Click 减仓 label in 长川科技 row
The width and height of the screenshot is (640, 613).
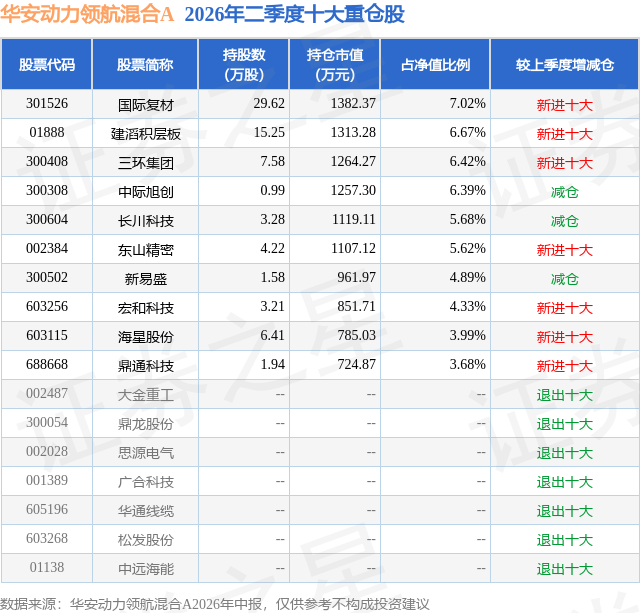[564, 221]
